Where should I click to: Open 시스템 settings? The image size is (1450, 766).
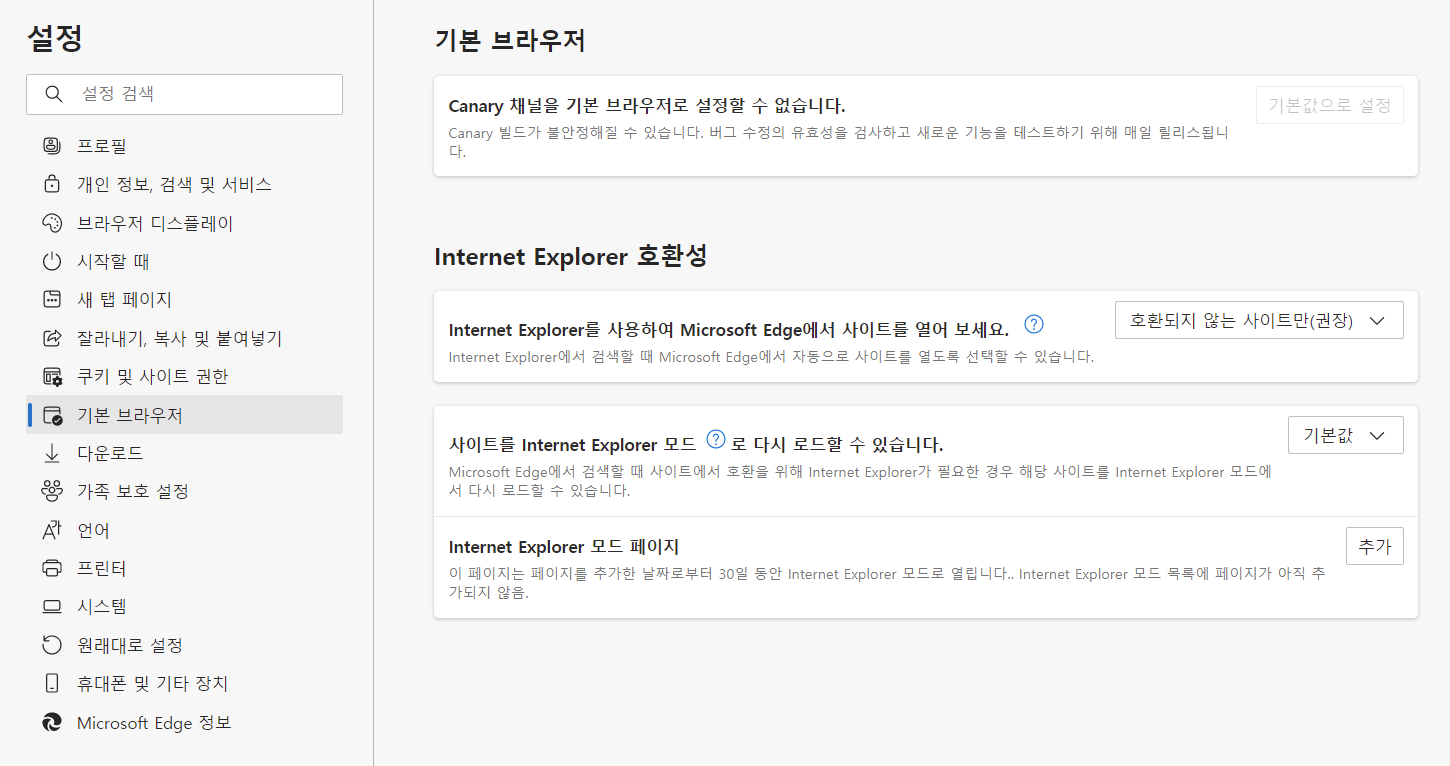point(184,607)
